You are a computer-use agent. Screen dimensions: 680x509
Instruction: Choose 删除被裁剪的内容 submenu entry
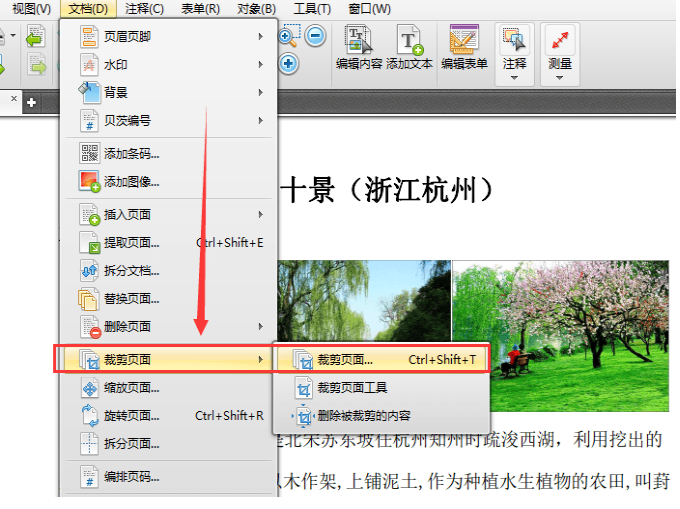[x=382, y=416]
